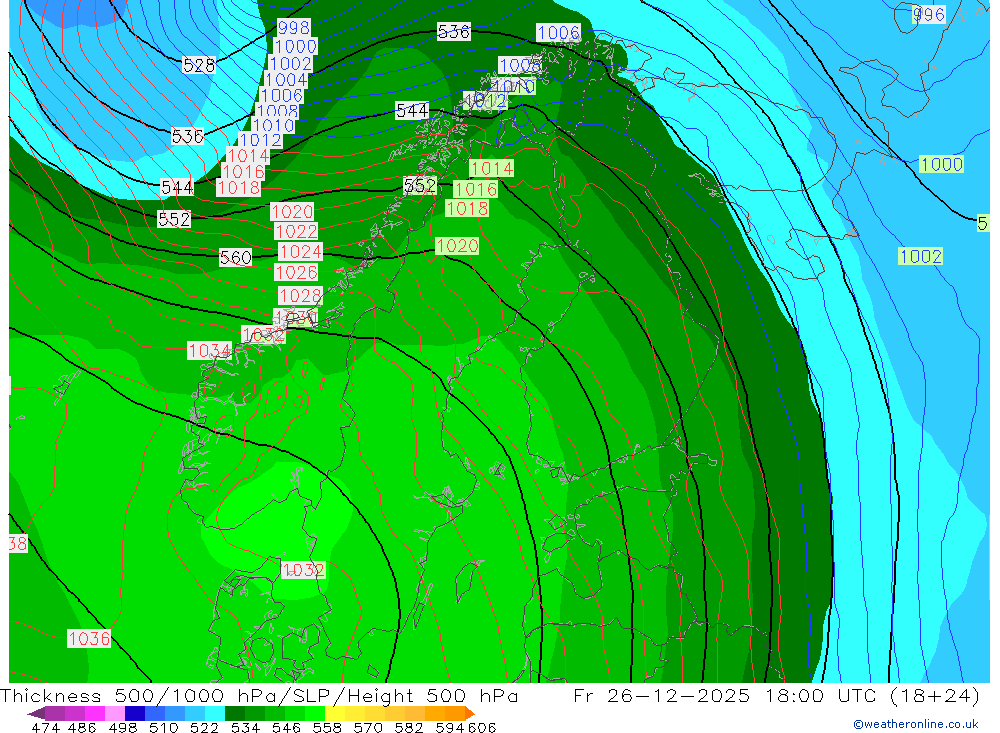Click legend value 474

[x=45, y=727]
